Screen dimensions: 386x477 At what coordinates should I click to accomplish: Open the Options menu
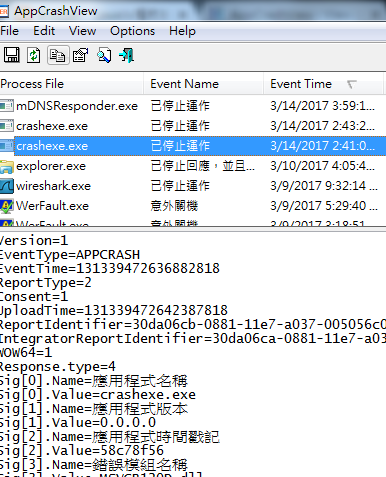(x=132, y=31)
